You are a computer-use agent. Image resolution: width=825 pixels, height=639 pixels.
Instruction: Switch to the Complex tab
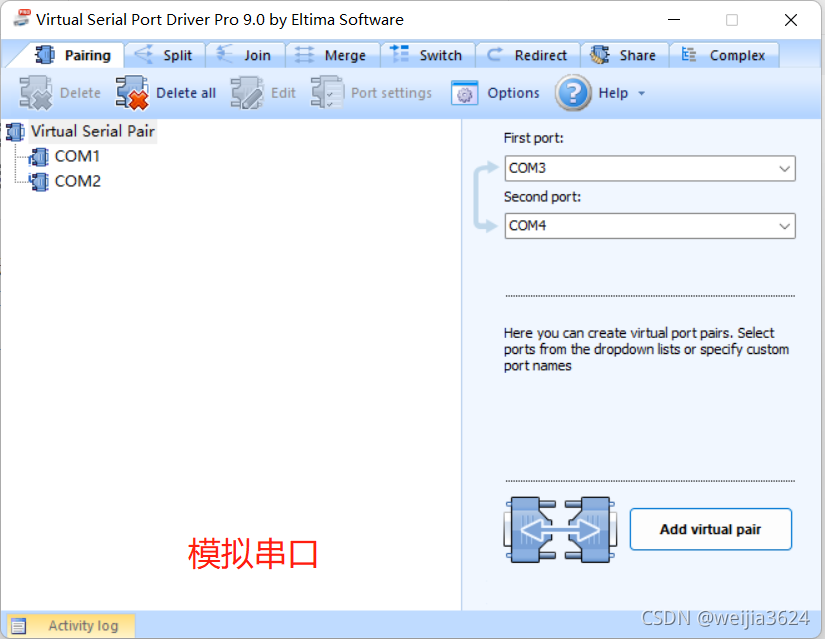tap(724, 55)
